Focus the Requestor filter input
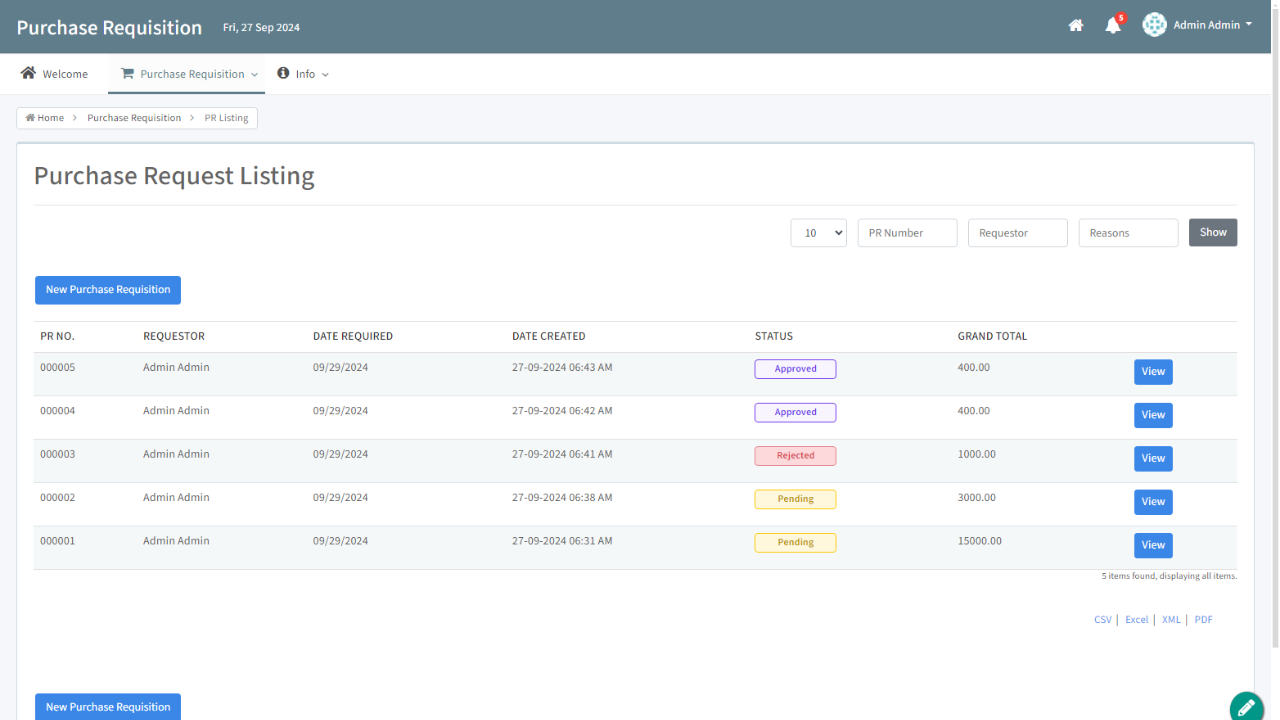The height and width of the screenshot is (720, 1280). coord(1017,233)
